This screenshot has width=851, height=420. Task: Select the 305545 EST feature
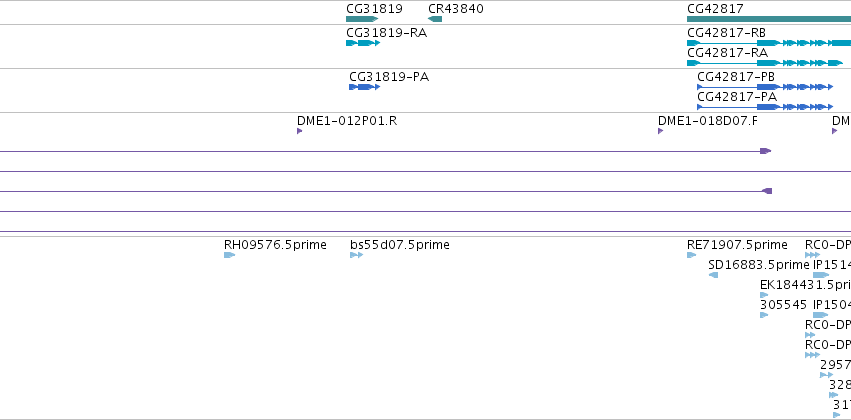pos(764,315)
